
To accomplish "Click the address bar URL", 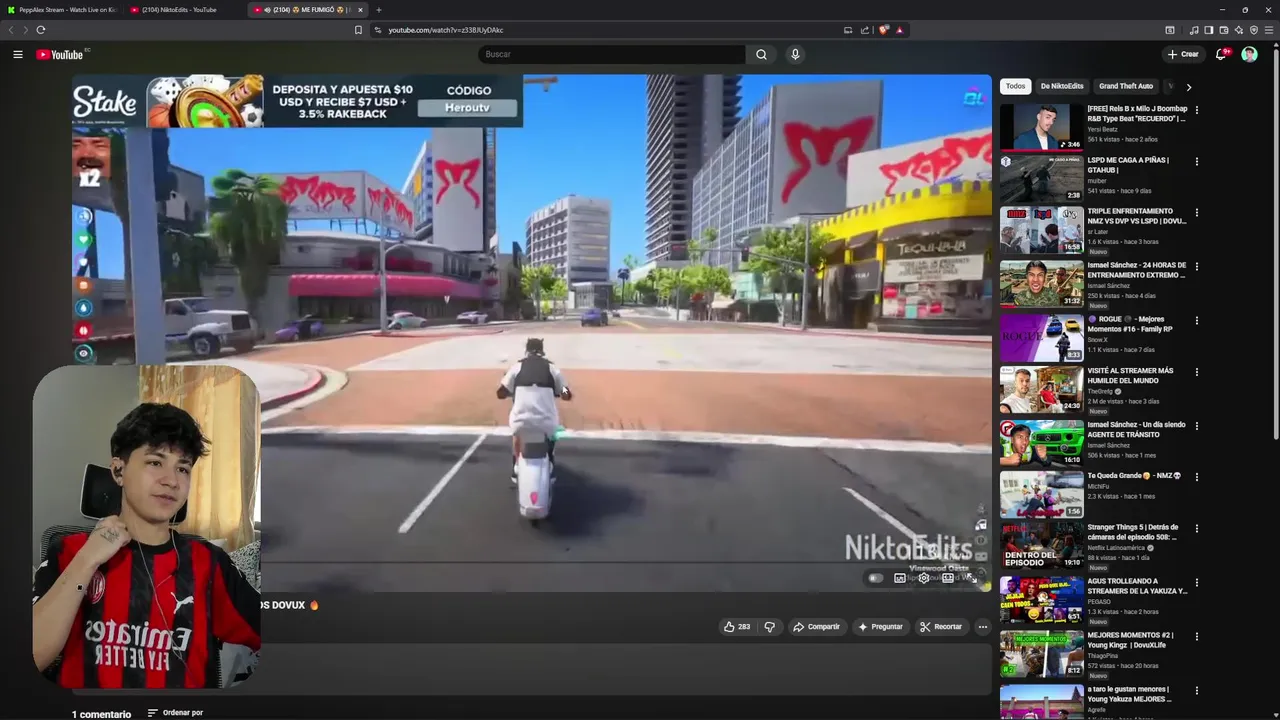I will point(446,30).
